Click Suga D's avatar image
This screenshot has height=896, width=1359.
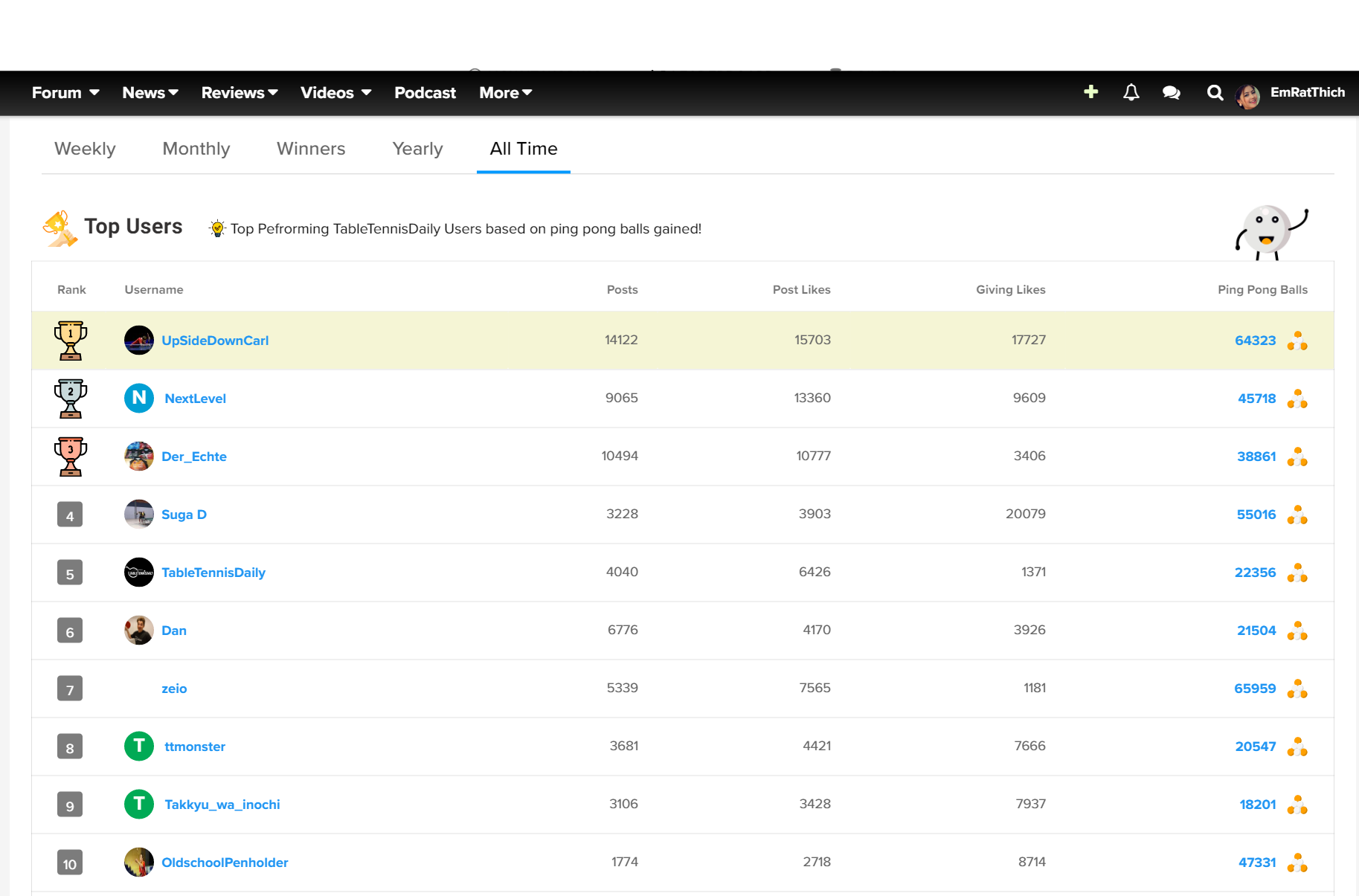click(139, 514)
